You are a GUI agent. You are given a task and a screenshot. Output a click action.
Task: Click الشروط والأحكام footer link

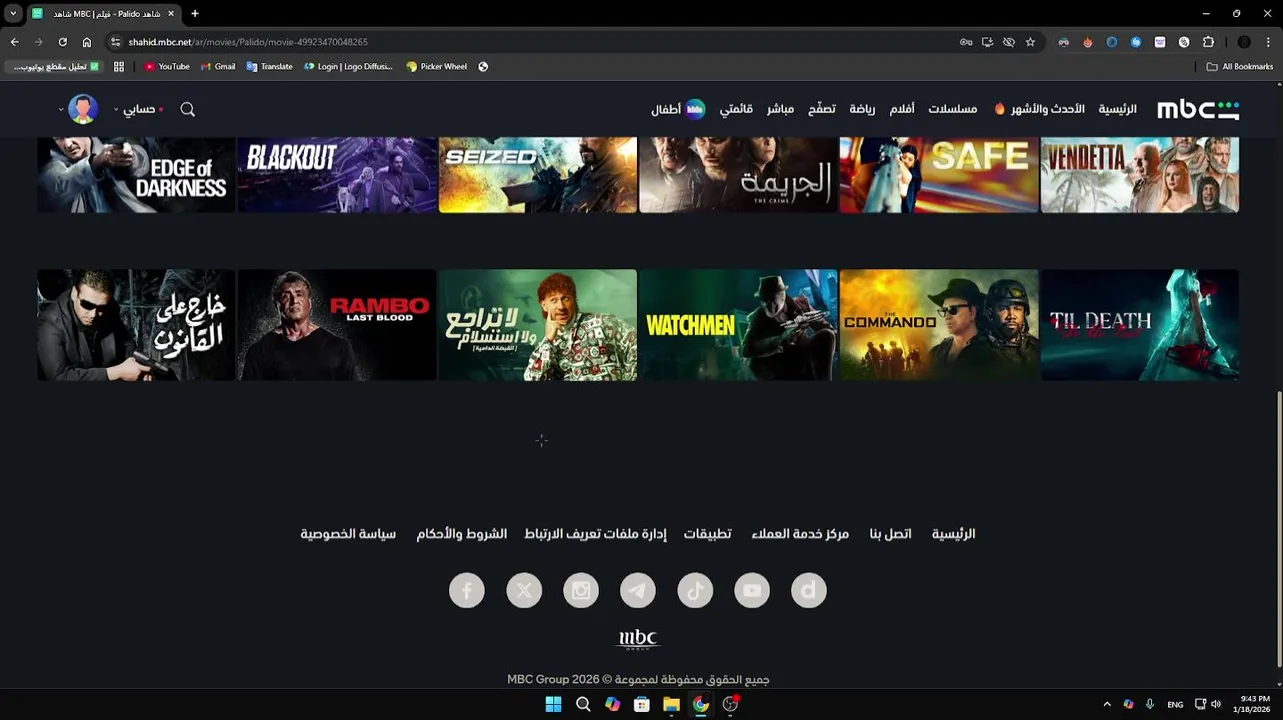point(461,534)
